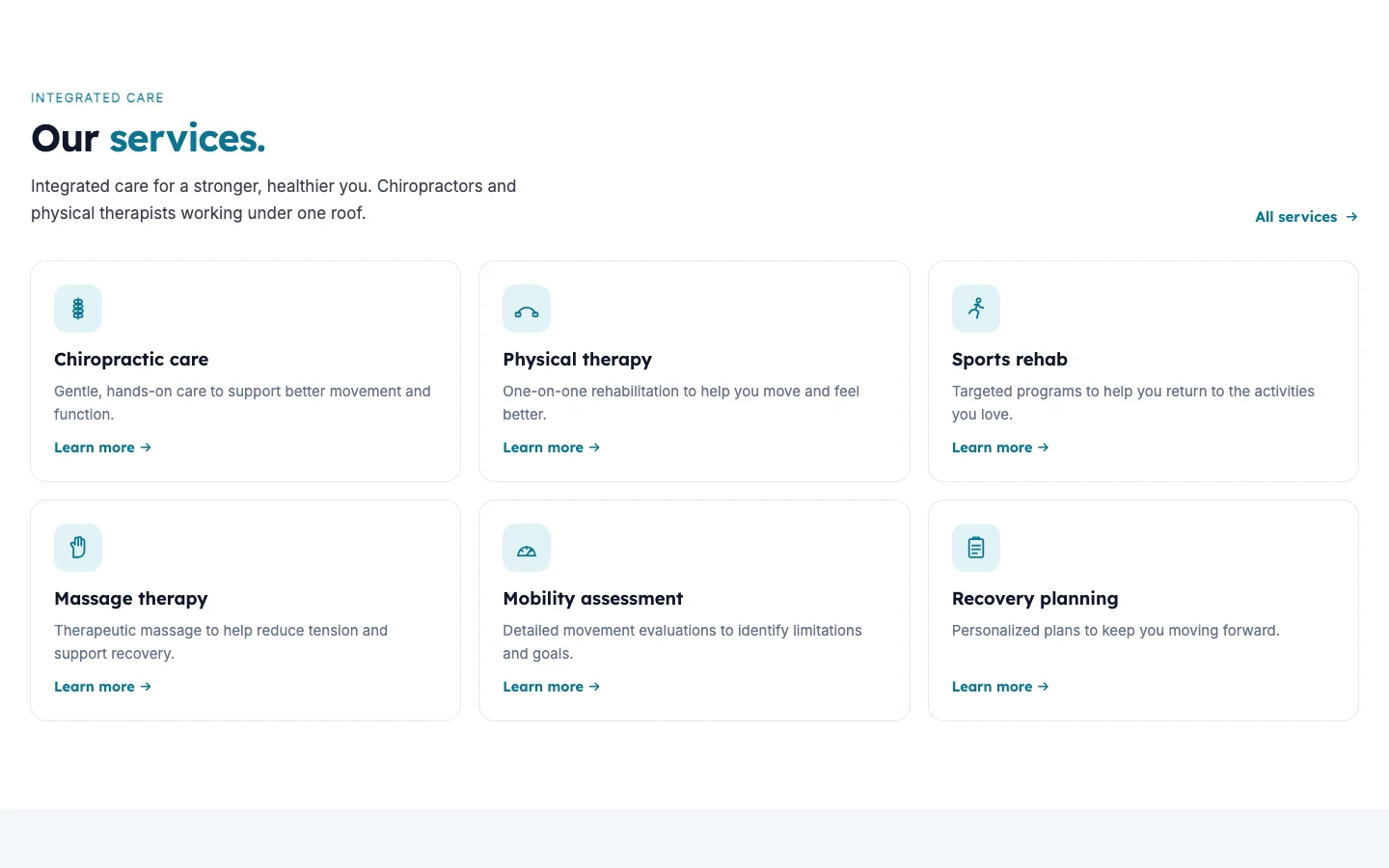
Task: Follow Learn more under Mobility assessment
Action: tap(552, 687)
